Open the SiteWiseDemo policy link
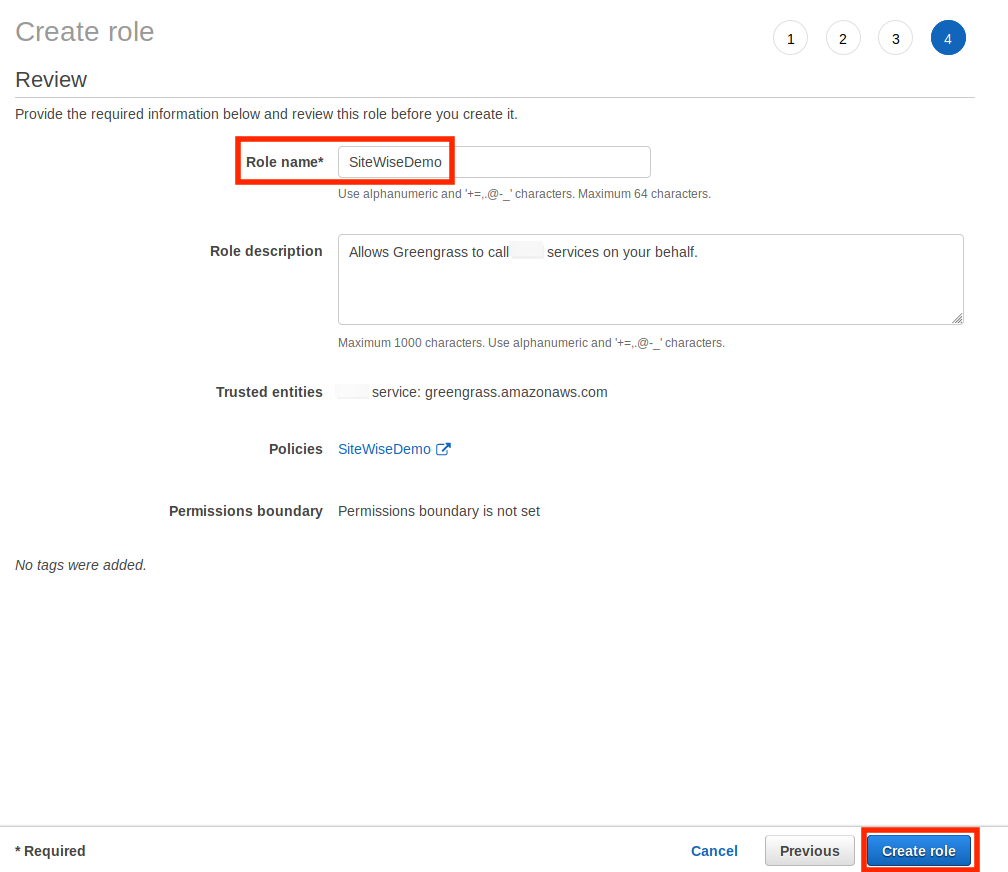 384,449
